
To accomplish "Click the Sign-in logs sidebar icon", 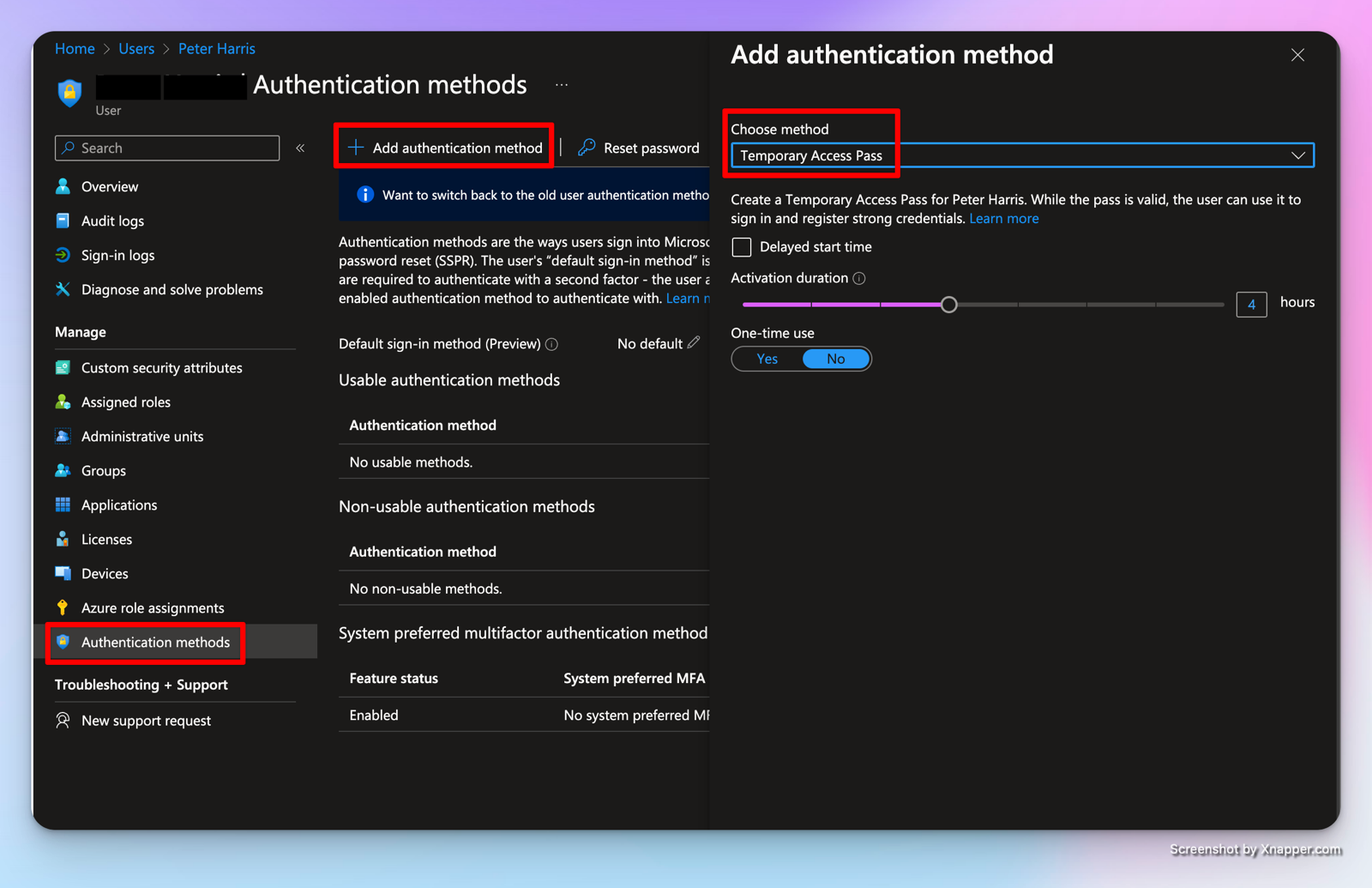I will 63,255.
